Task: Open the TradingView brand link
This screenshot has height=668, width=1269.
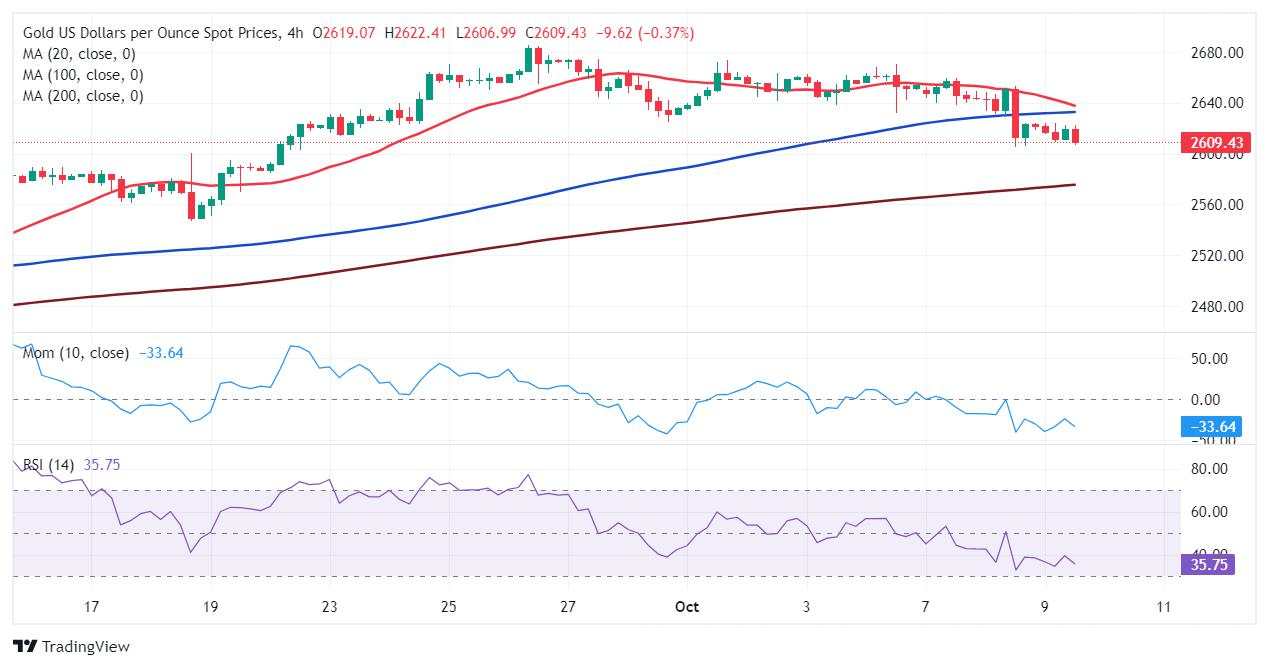Action: (71, 647)
